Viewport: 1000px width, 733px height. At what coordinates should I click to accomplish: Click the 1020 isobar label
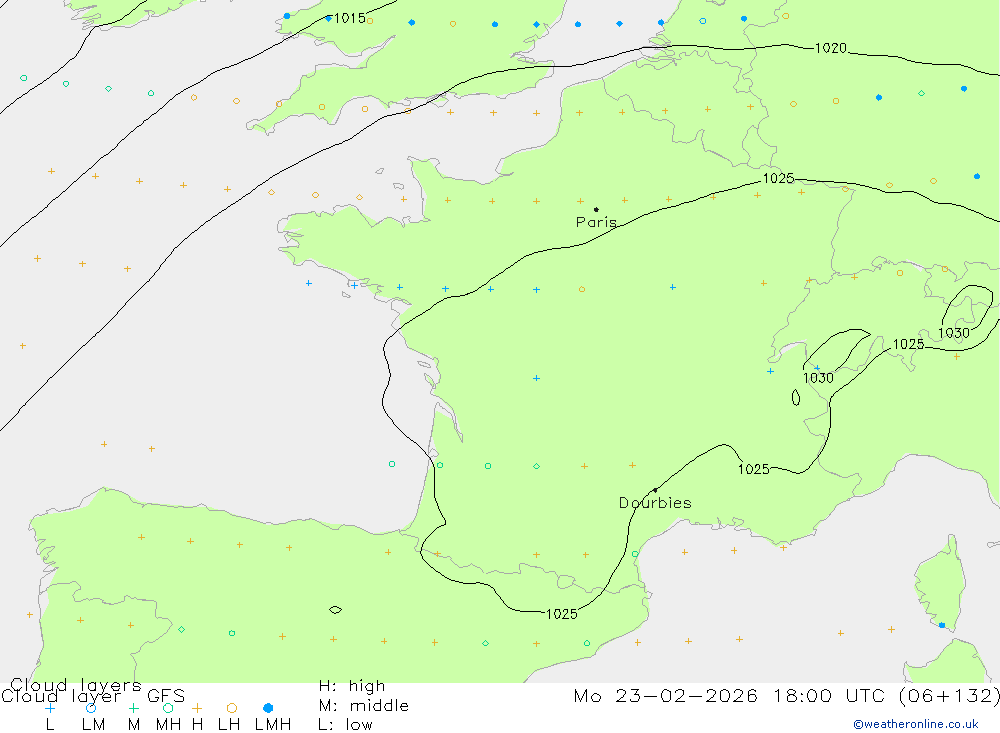pos(831,48)
